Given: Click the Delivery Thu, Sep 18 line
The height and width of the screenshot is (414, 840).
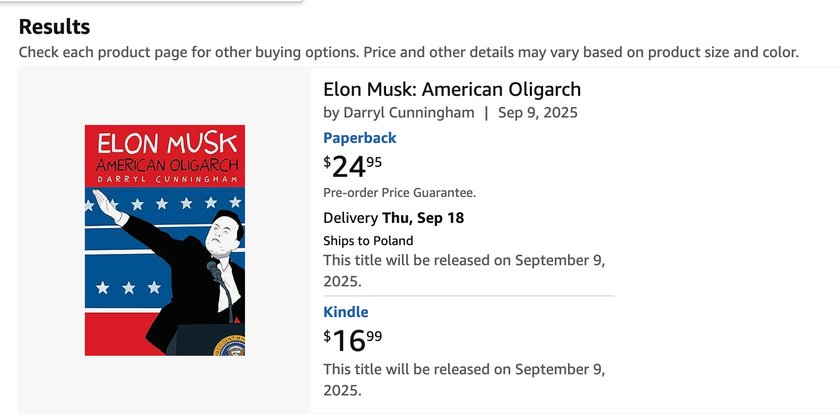Looking at the screenshot, I should (x=394, y=219).
